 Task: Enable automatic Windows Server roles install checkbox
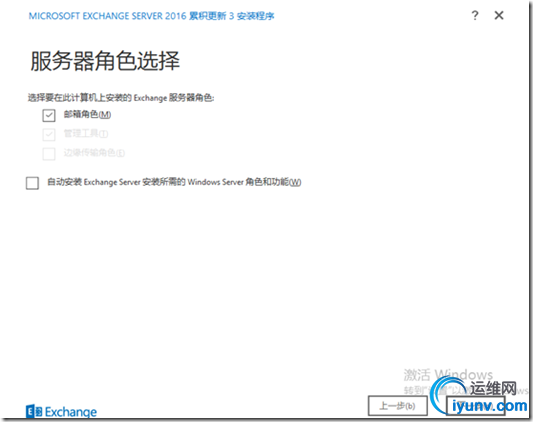point(32,183)
